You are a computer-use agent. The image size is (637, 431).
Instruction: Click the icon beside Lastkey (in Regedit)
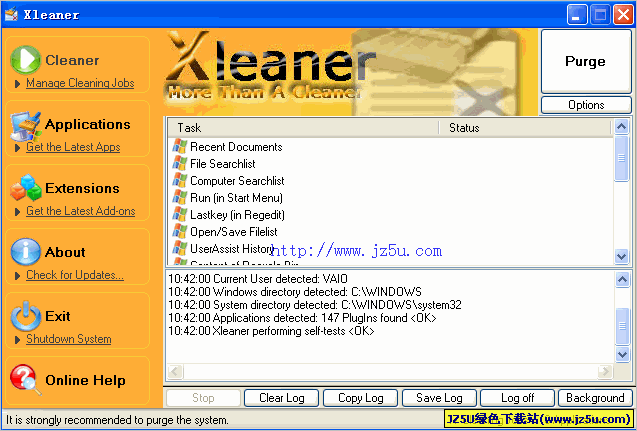click(180, 214)
